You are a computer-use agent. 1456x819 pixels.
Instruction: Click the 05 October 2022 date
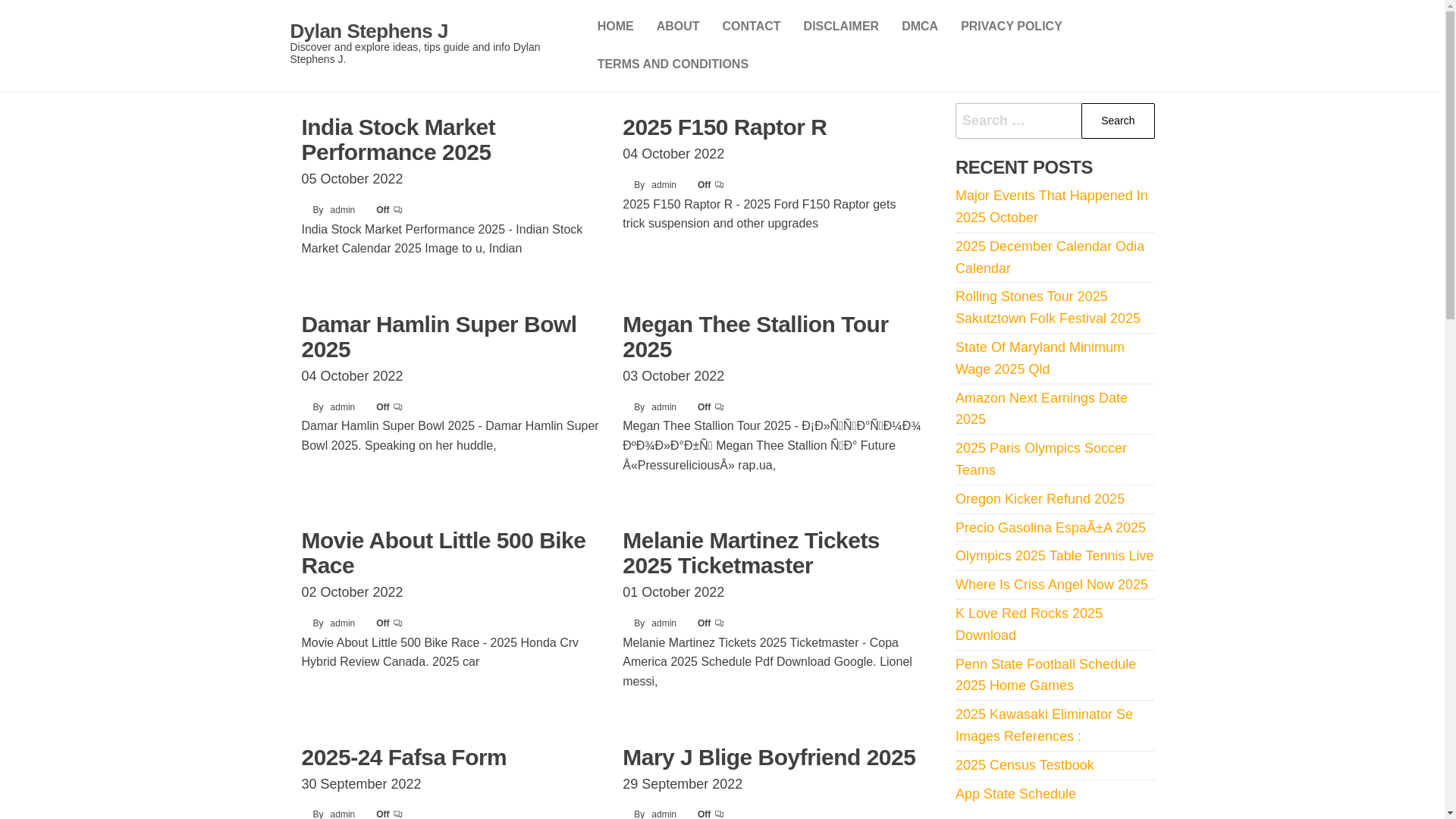352,179
